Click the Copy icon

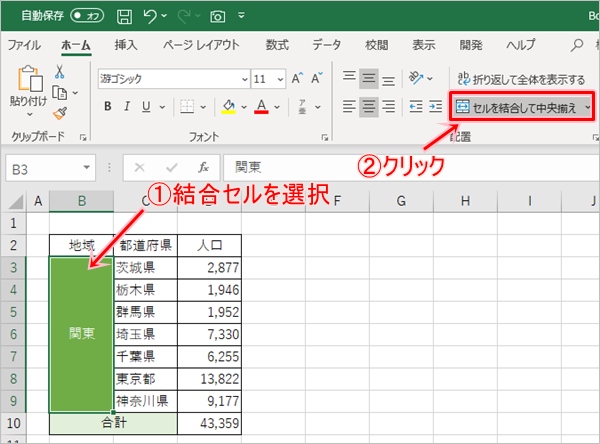coord(59,93)
